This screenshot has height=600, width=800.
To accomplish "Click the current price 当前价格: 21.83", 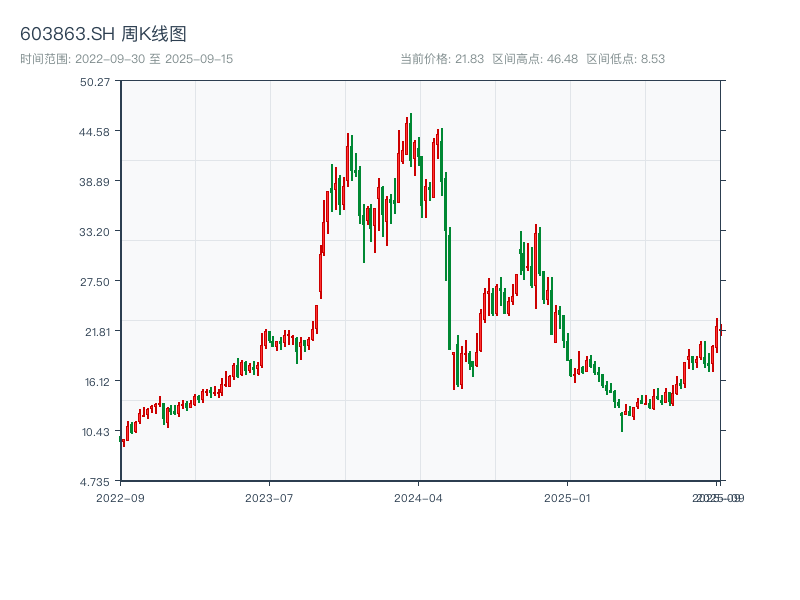I will 442,59.
